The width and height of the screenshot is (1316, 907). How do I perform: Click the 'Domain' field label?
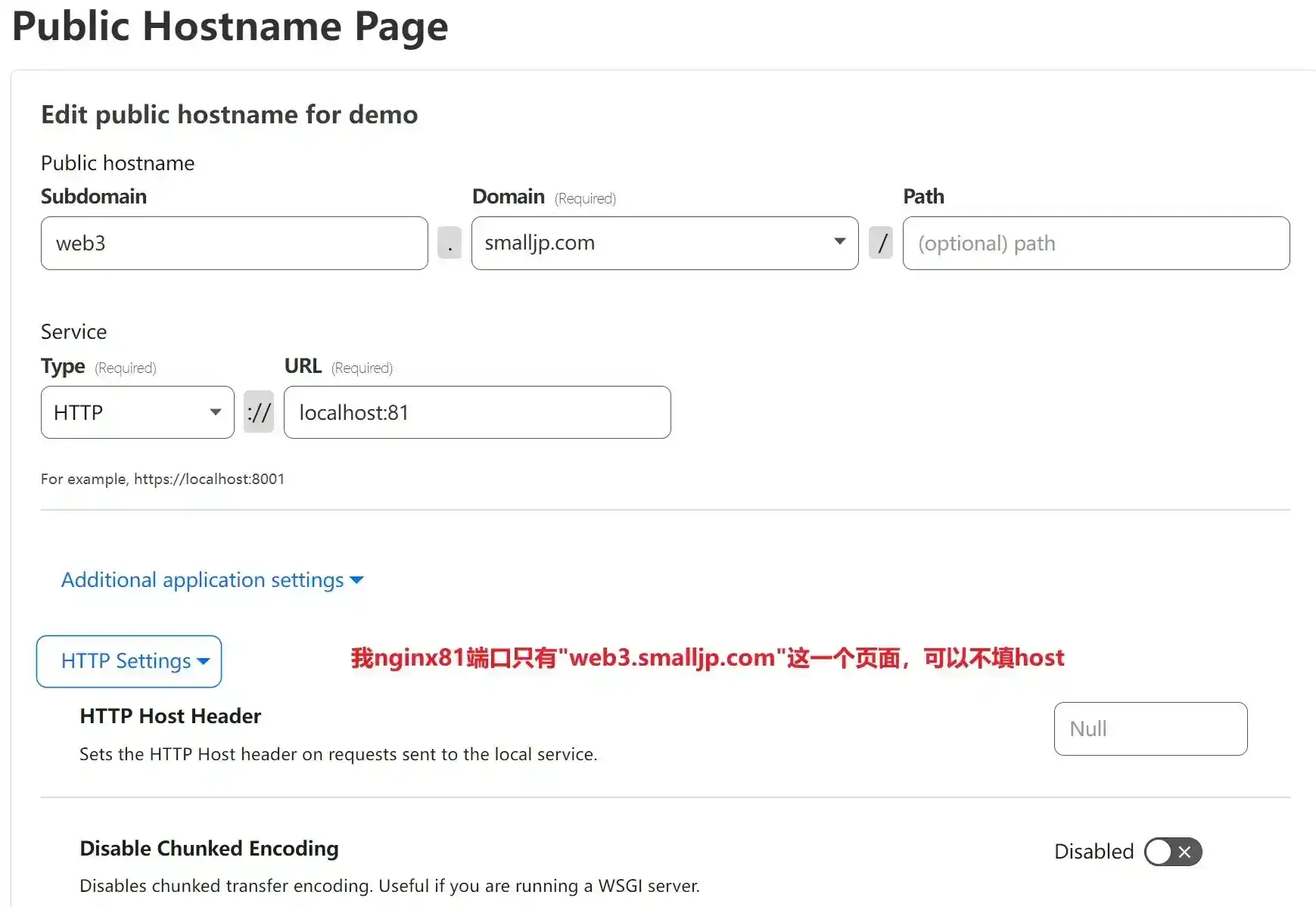pos(509,197)
